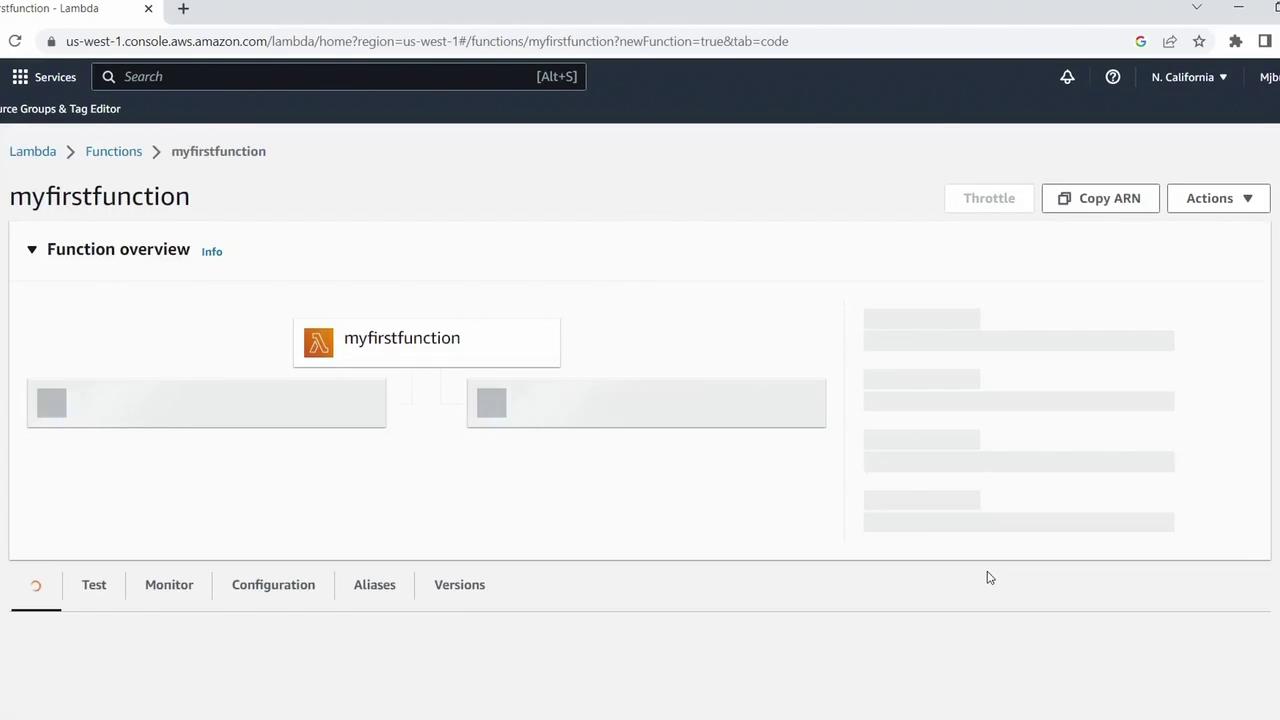
Task: Go to the Versions tab
Action: click(459, 585)
